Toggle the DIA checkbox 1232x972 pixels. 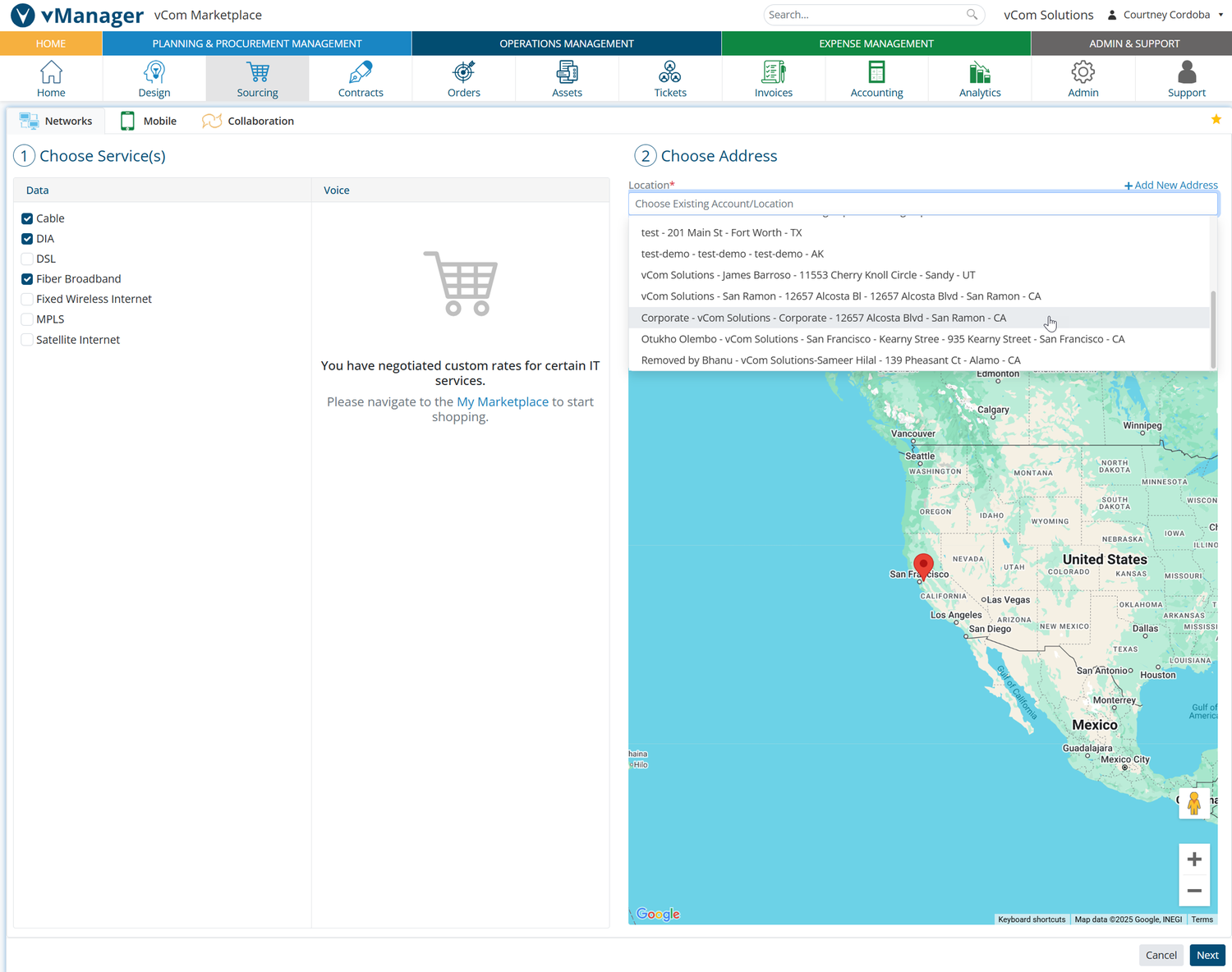[x=27, y=239]
